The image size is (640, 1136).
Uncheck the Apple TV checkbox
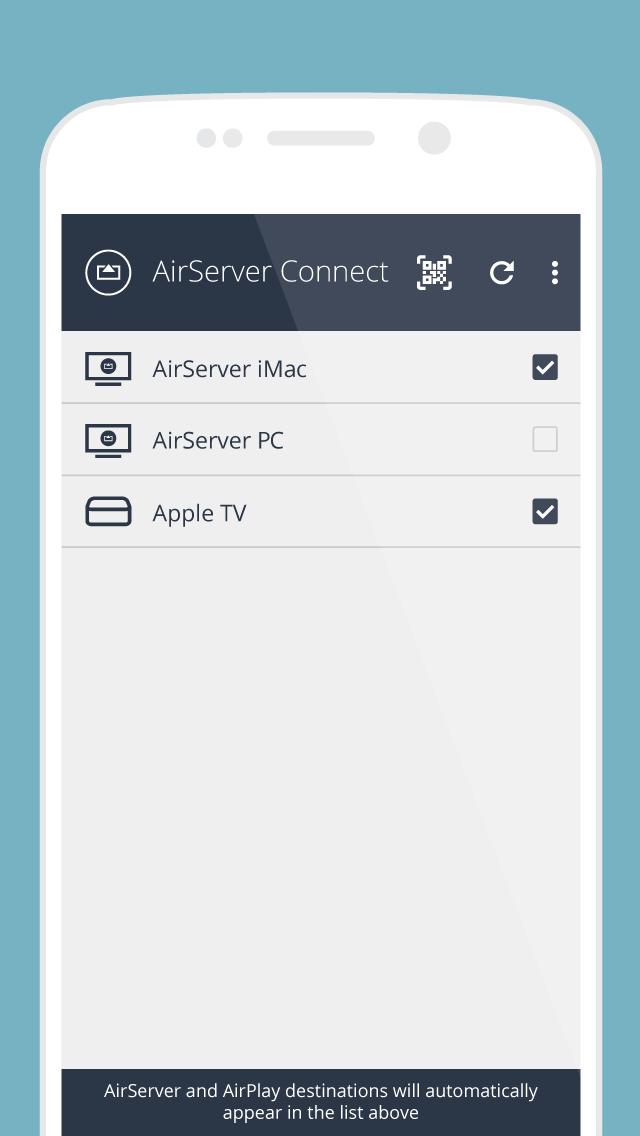545,511
